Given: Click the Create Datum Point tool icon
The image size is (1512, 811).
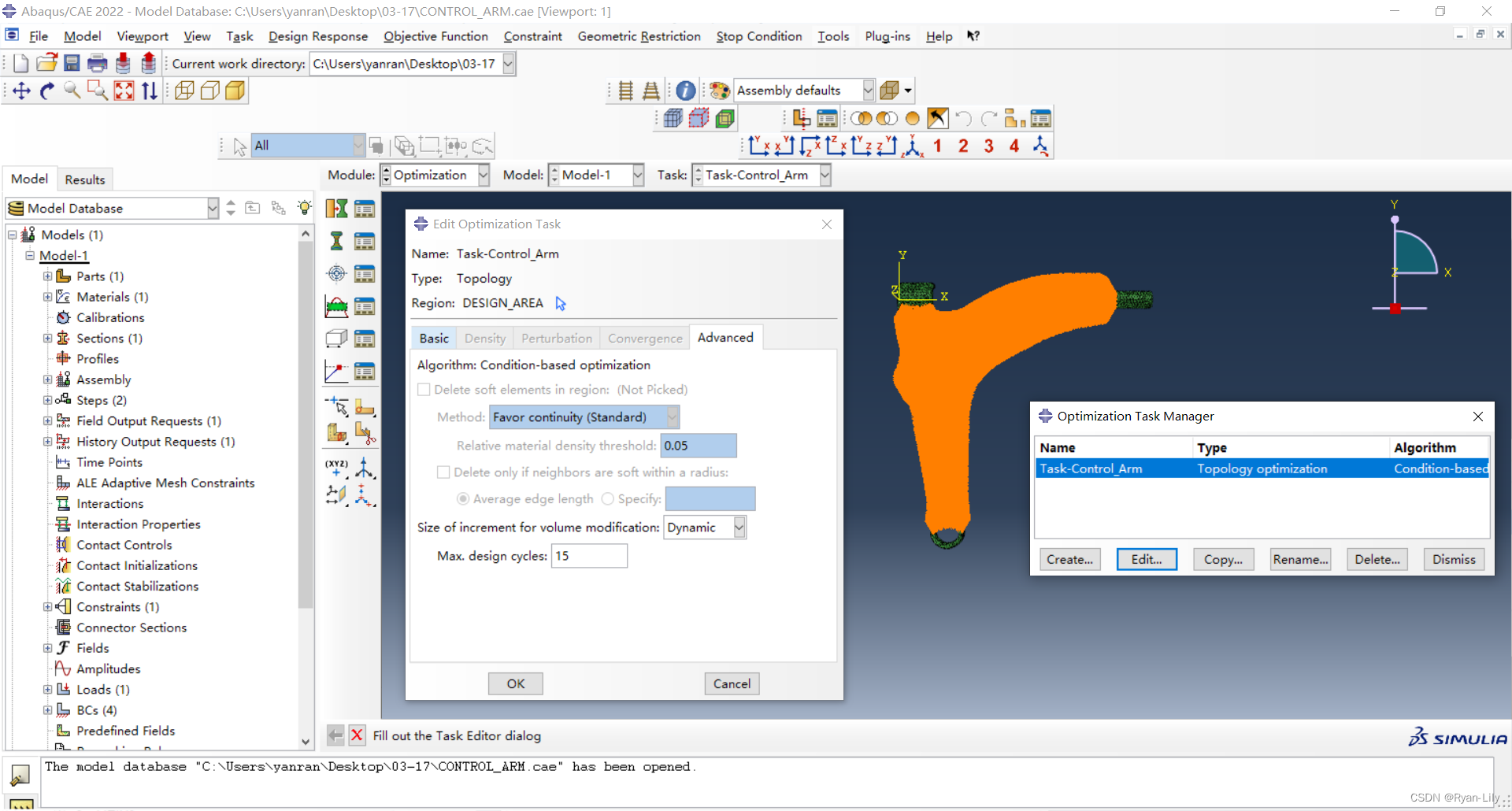Looking at the screenshot, I should point(337,468).
